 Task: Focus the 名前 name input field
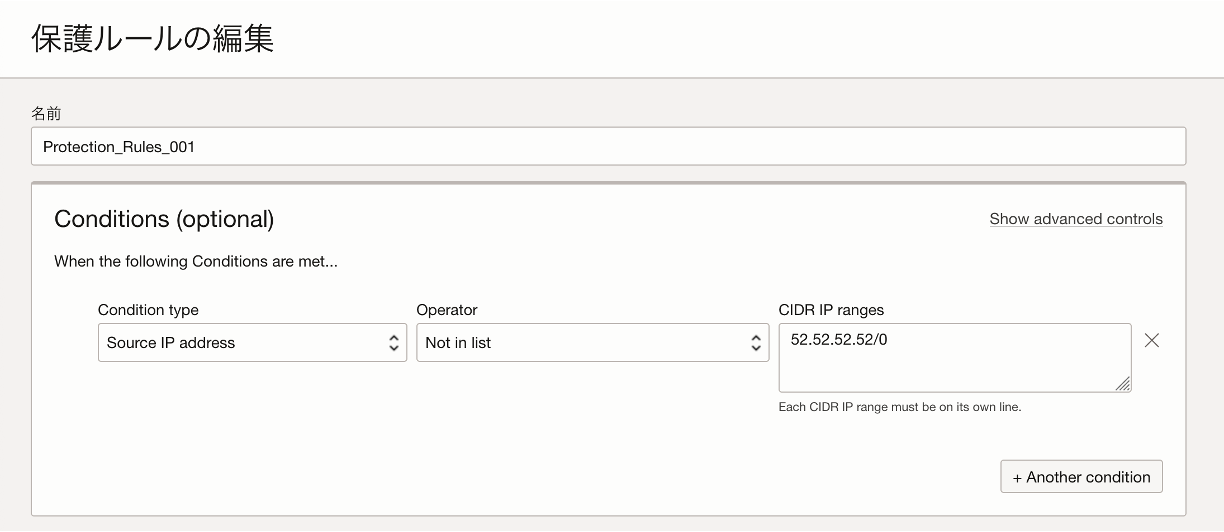(x=608, y=146)
